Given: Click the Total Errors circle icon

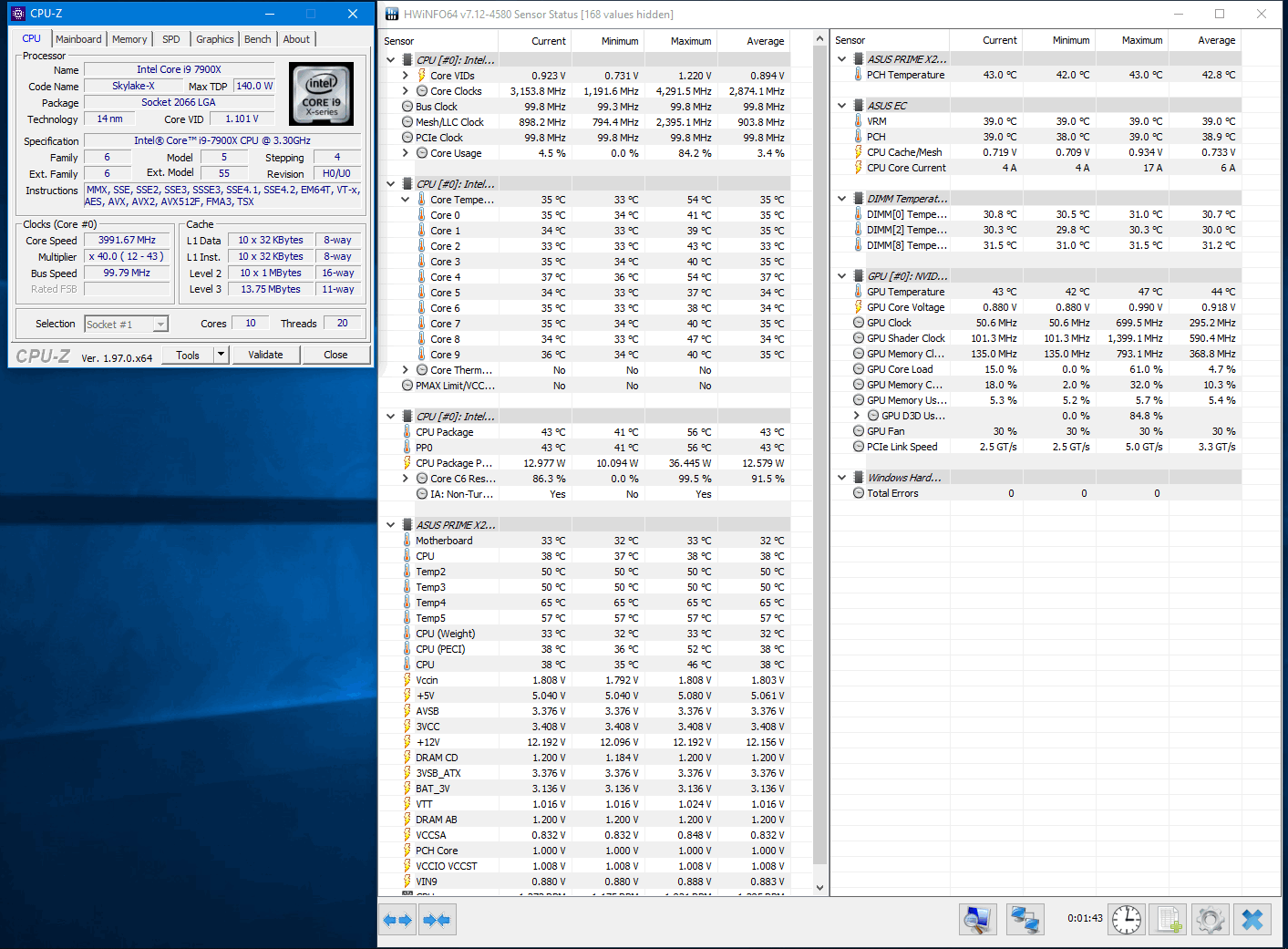Looking at the screenshot, I should tap(859, 493).
